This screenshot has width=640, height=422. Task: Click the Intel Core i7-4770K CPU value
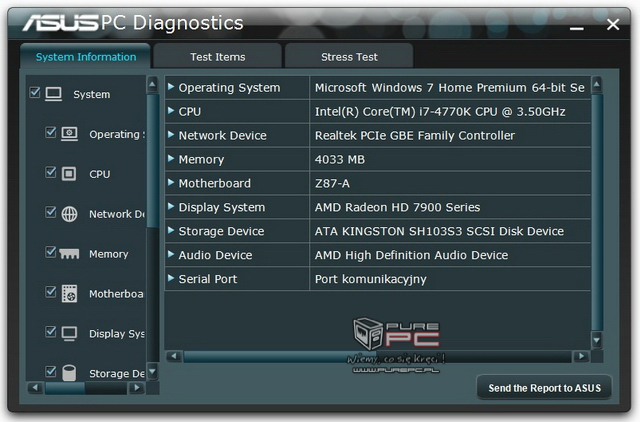point(440,111)
